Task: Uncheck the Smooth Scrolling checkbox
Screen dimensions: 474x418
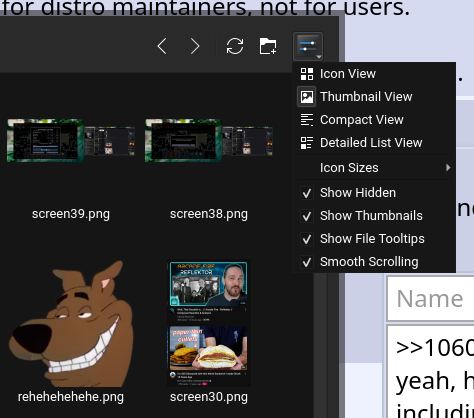Action: (x=307, y=262)
